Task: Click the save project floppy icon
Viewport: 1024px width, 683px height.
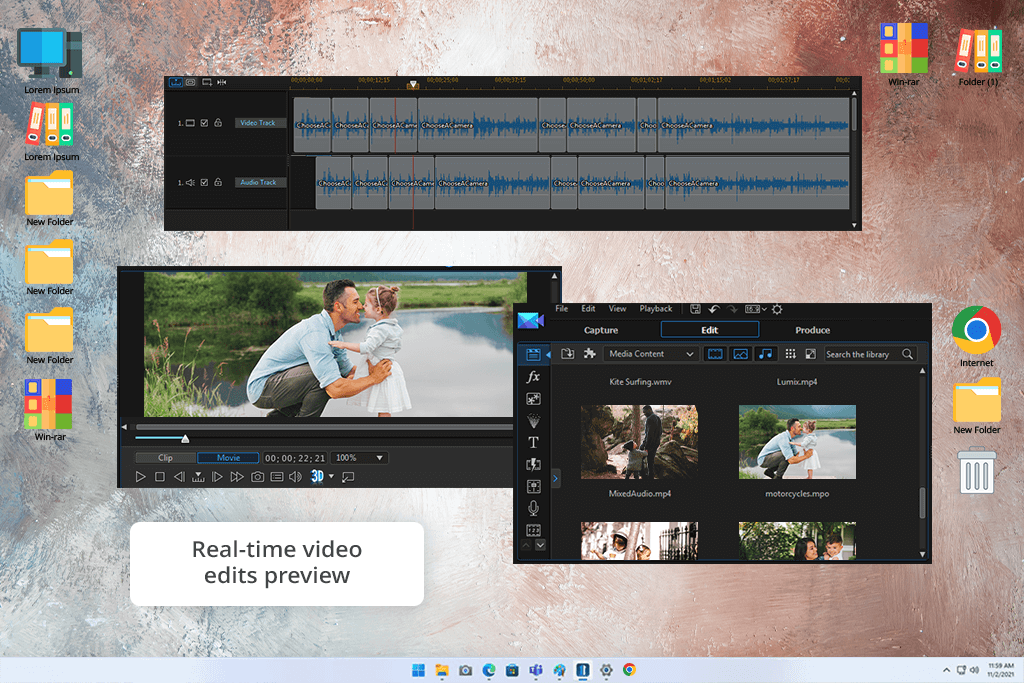Action: point(695,310)
